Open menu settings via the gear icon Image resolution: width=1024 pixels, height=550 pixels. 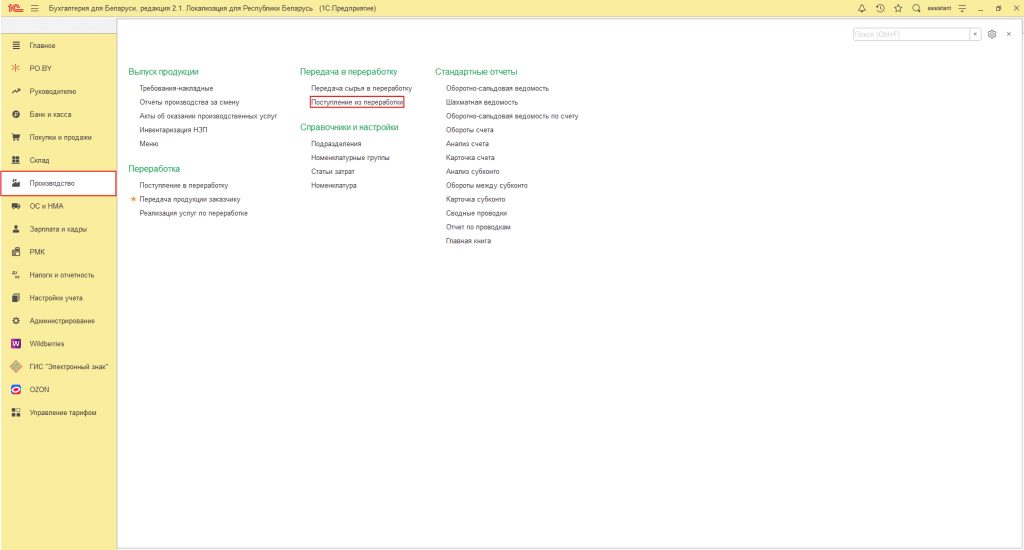(x=992, y=34)
